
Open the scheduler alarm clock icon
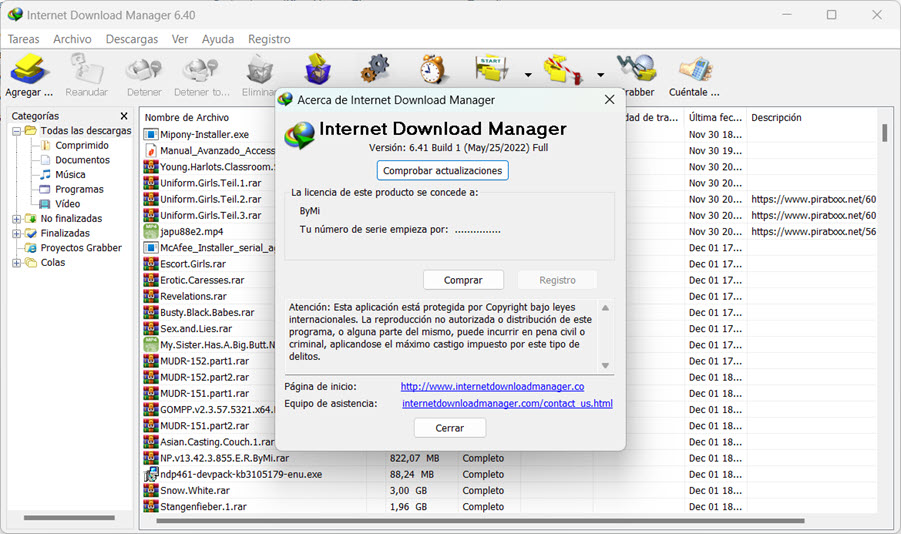(x=433, y=70)
